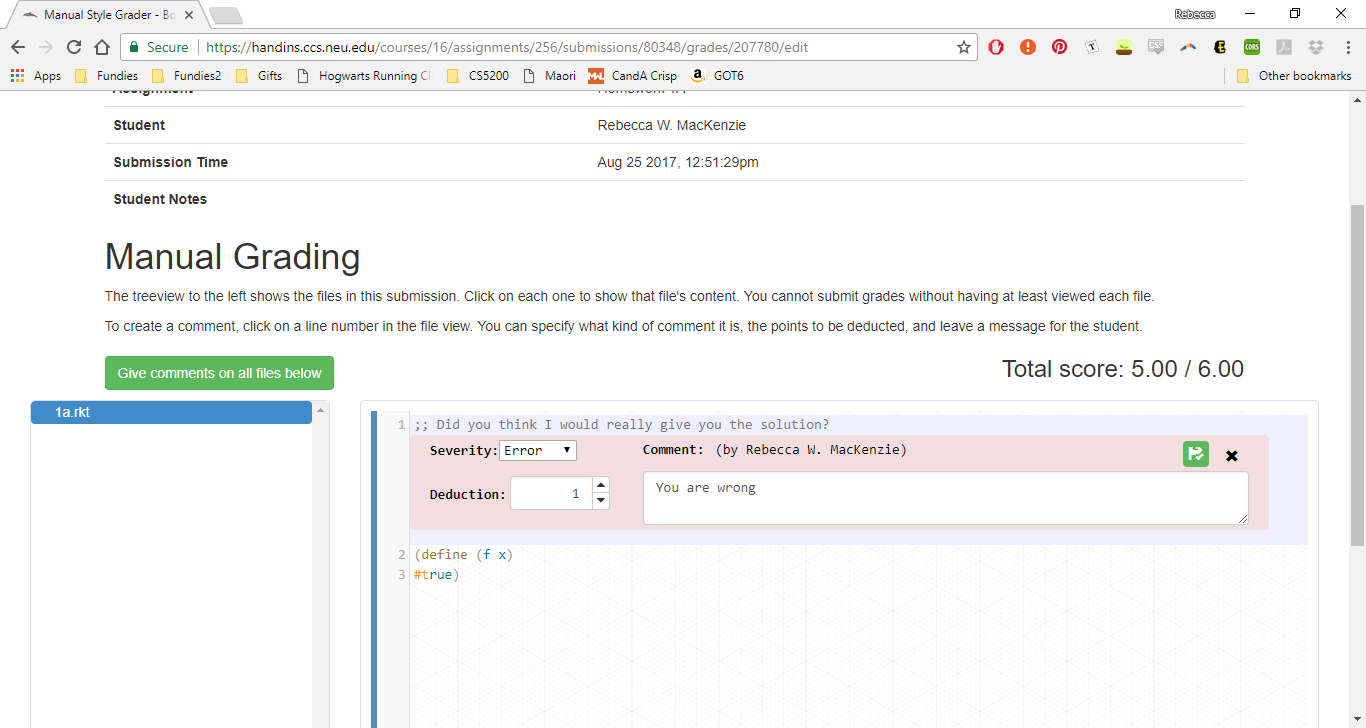Click into the 'You are wrong' comment box
The height and width of the screenshot is (728, 1366).
945,498
